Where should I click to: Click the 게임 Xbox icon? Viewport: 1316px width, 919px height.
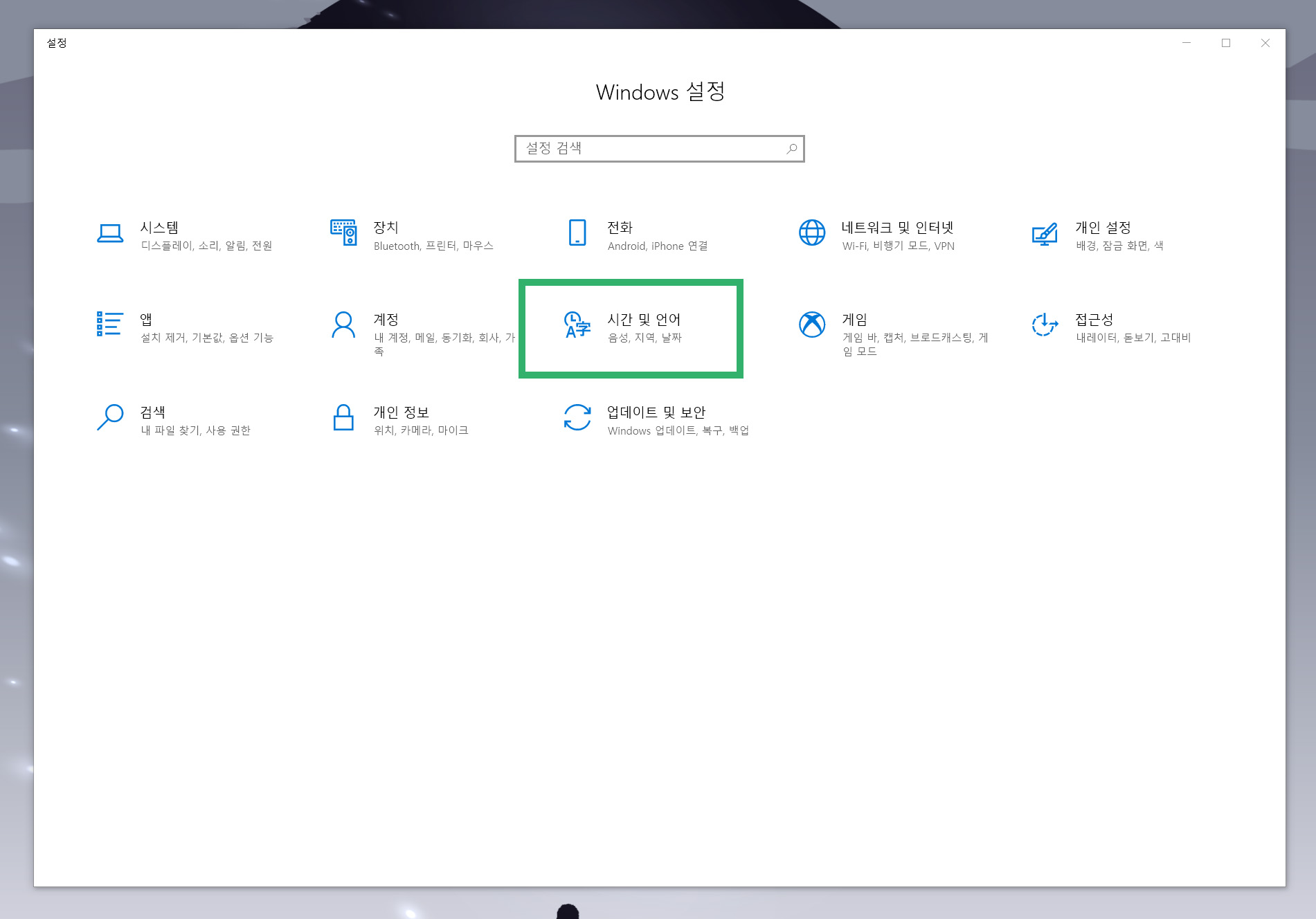tap(812, 325)
